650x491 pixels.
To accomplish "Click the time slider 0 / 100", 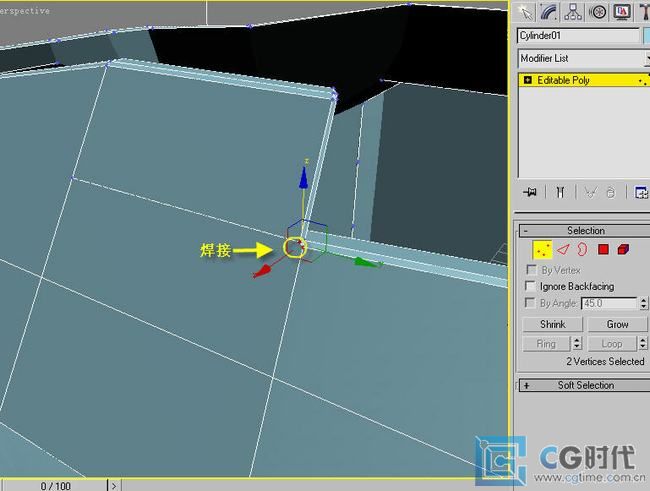I will point(55,486).
